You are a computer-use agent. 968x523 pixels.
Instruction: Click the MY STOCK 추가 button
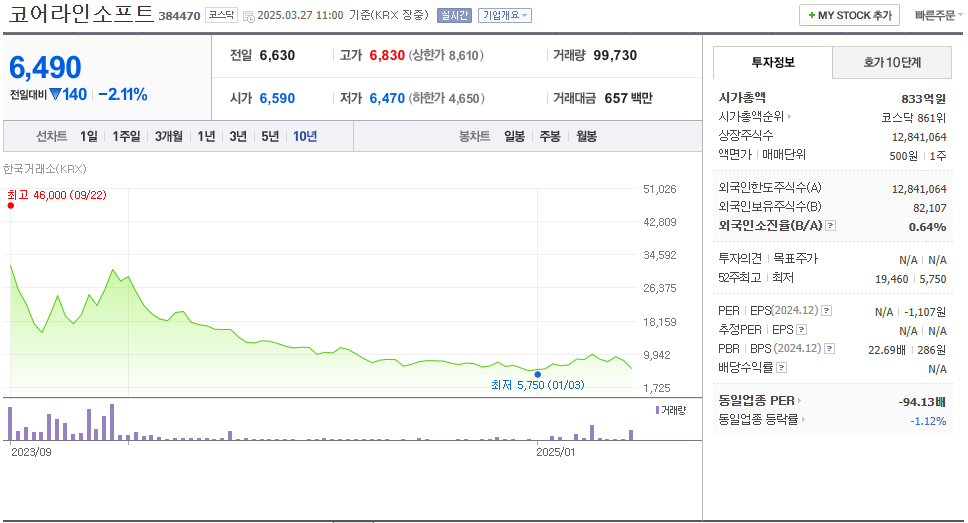click(x=849, y=15)
